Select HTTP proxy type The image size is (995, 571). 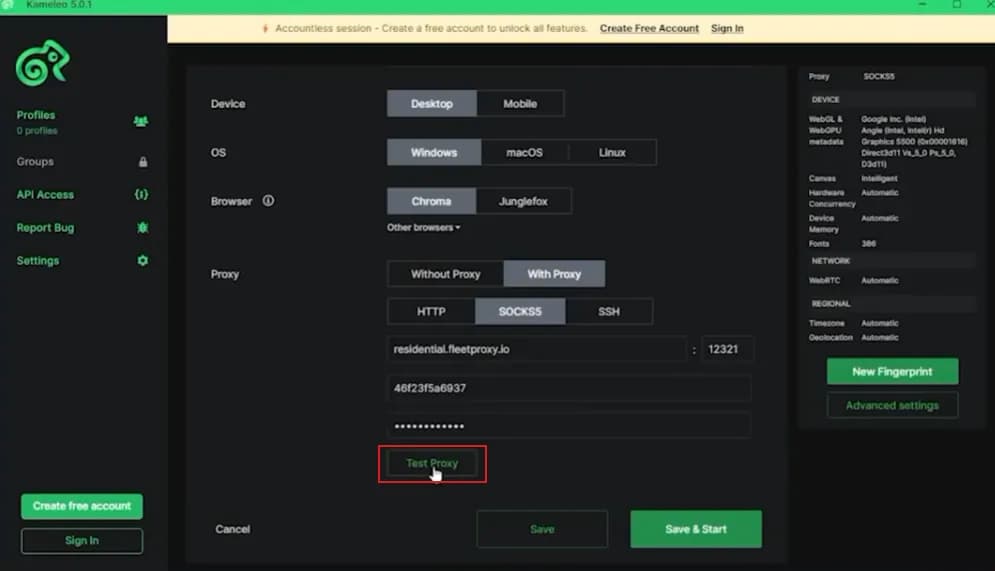(431, 312)
